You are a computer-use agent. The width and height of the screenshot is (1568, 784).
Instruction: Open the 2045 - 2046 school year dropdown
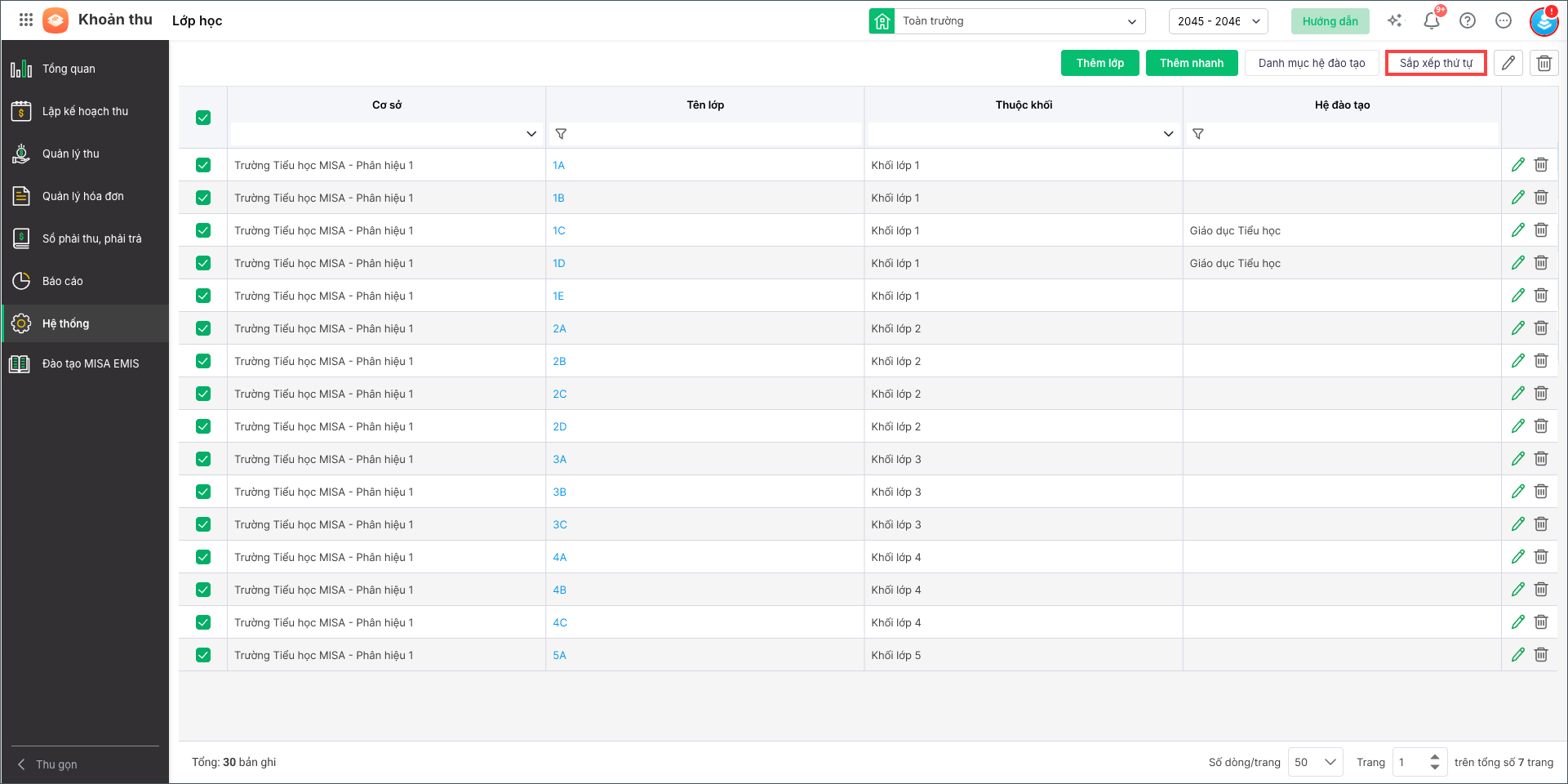(x=1219, y=21)
